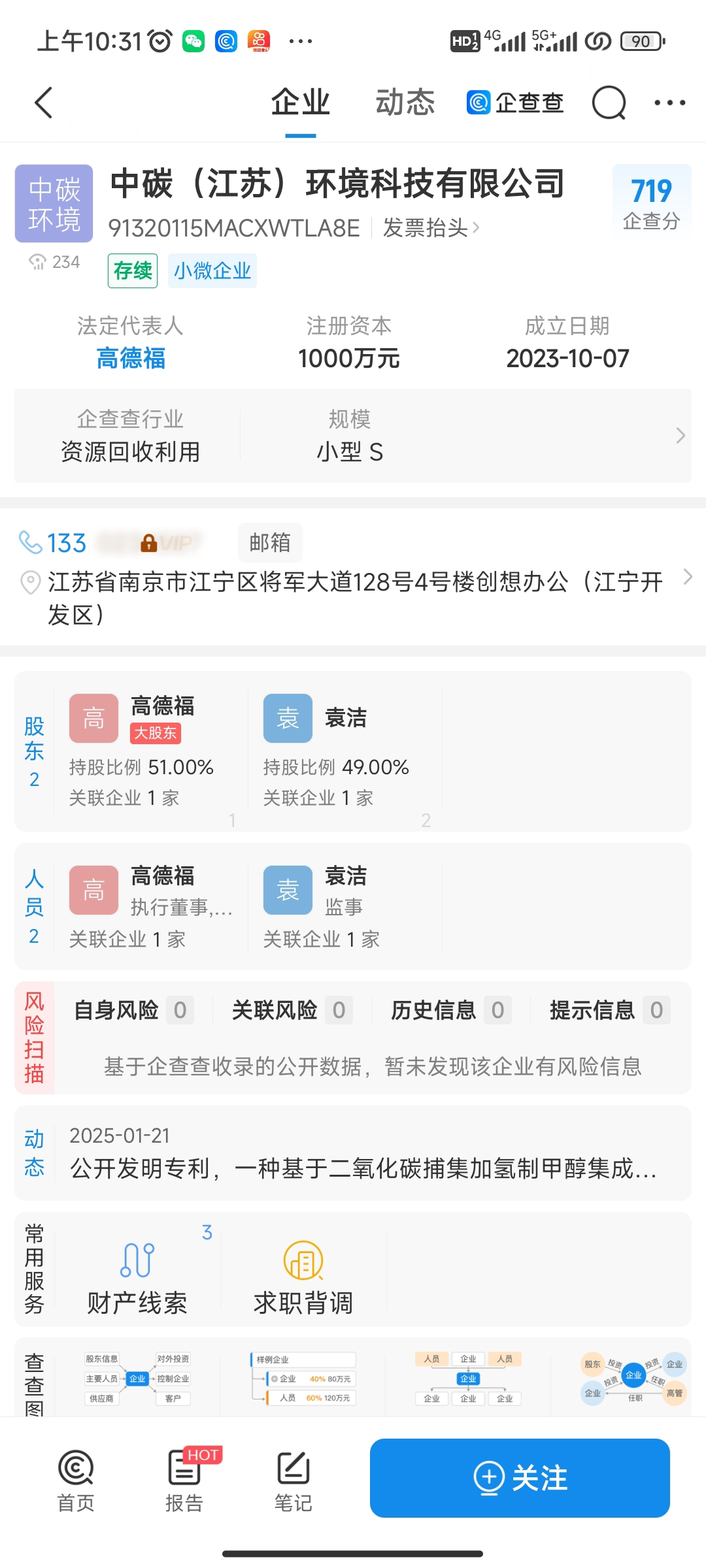This screenshot has width=706, height=1568.
Task: Expand the company address details chevron
Action: [x=687, y=577]
